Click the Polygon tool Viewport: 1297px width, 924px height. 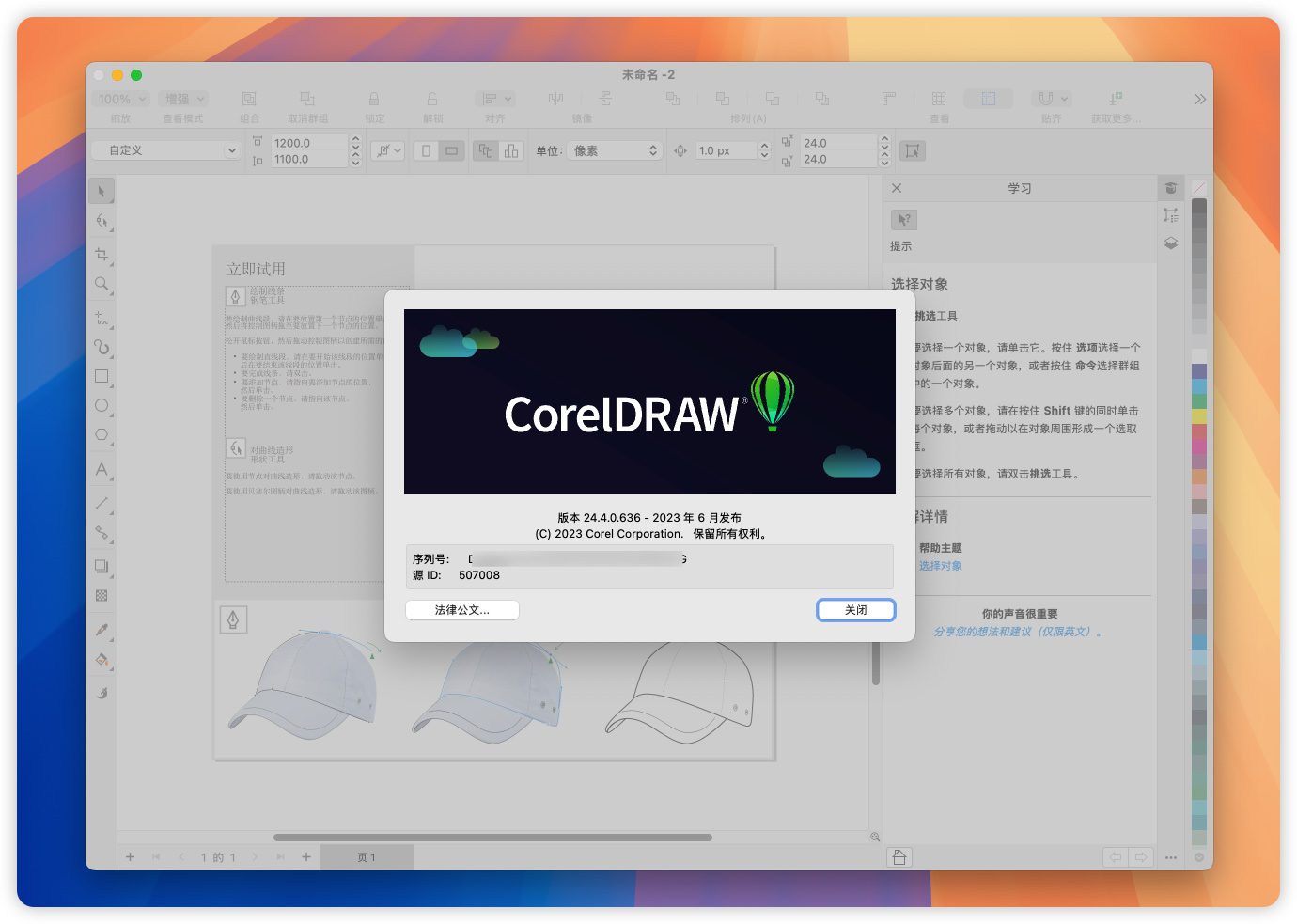[x=102, y=434]
